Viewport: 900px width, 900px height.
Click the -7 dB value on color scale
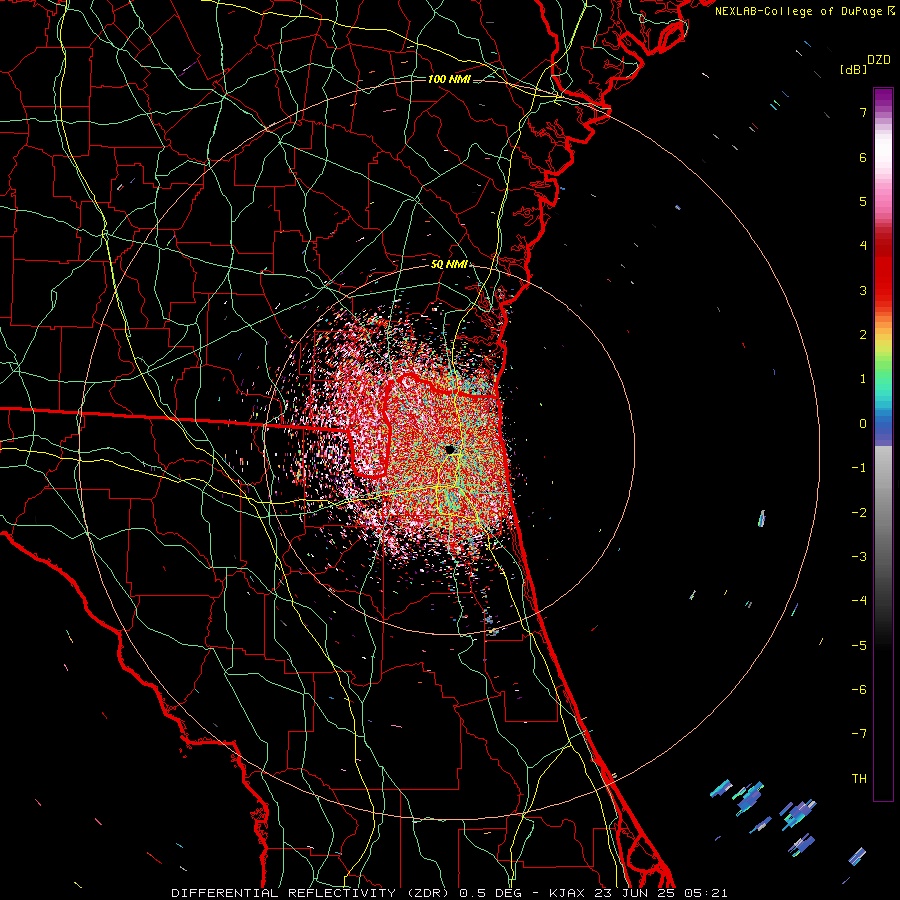[x=859, y=734]
